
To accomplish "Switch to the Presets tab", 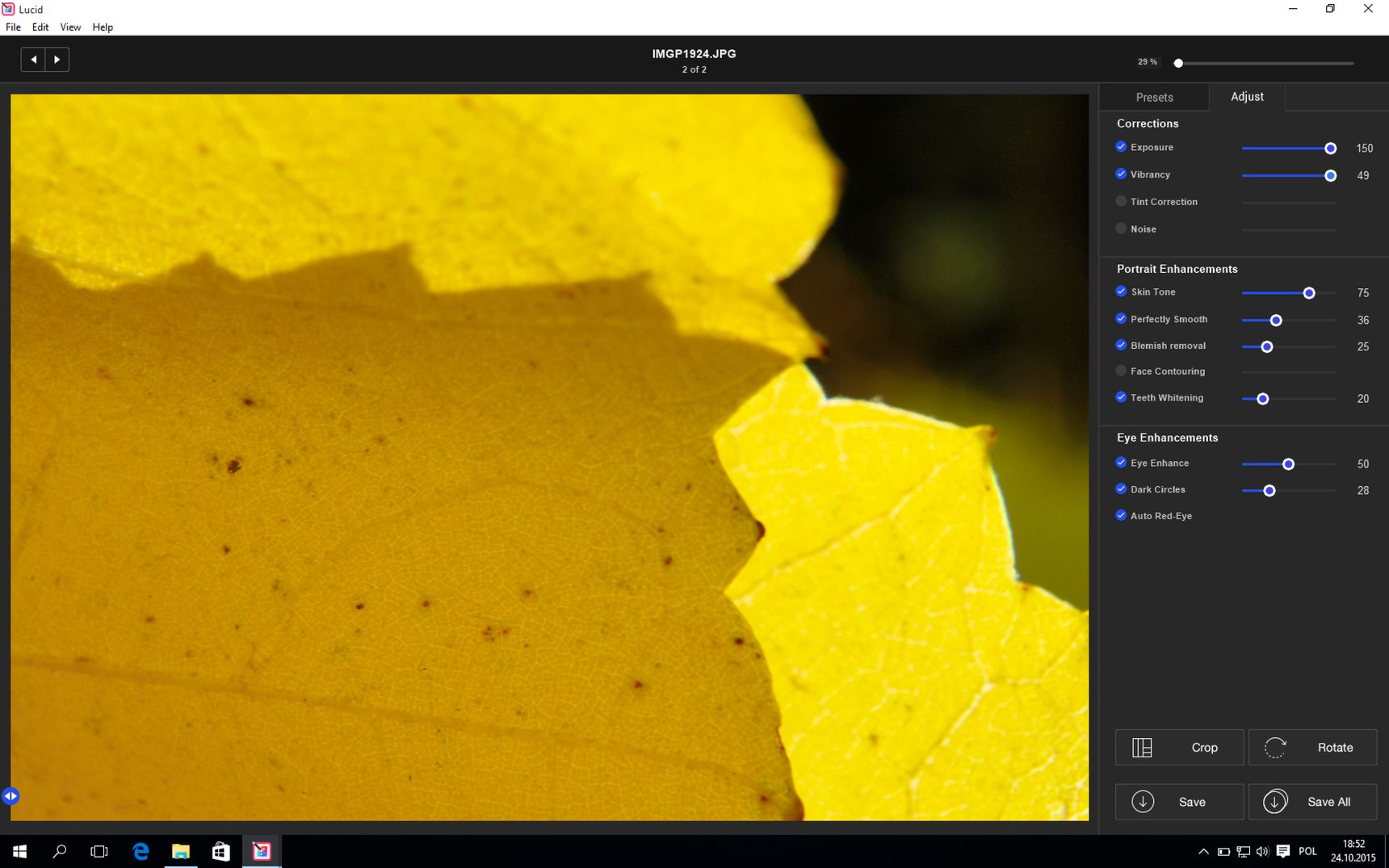I will (1154, 97).
